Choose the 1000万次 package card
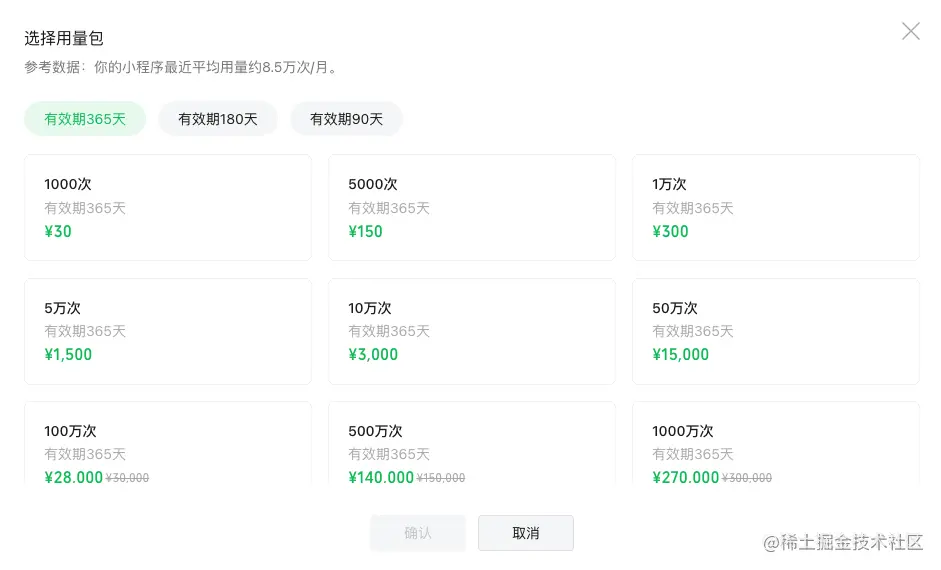Image resolution: width=941 pixels, height=570 pixels. point(775,446)
